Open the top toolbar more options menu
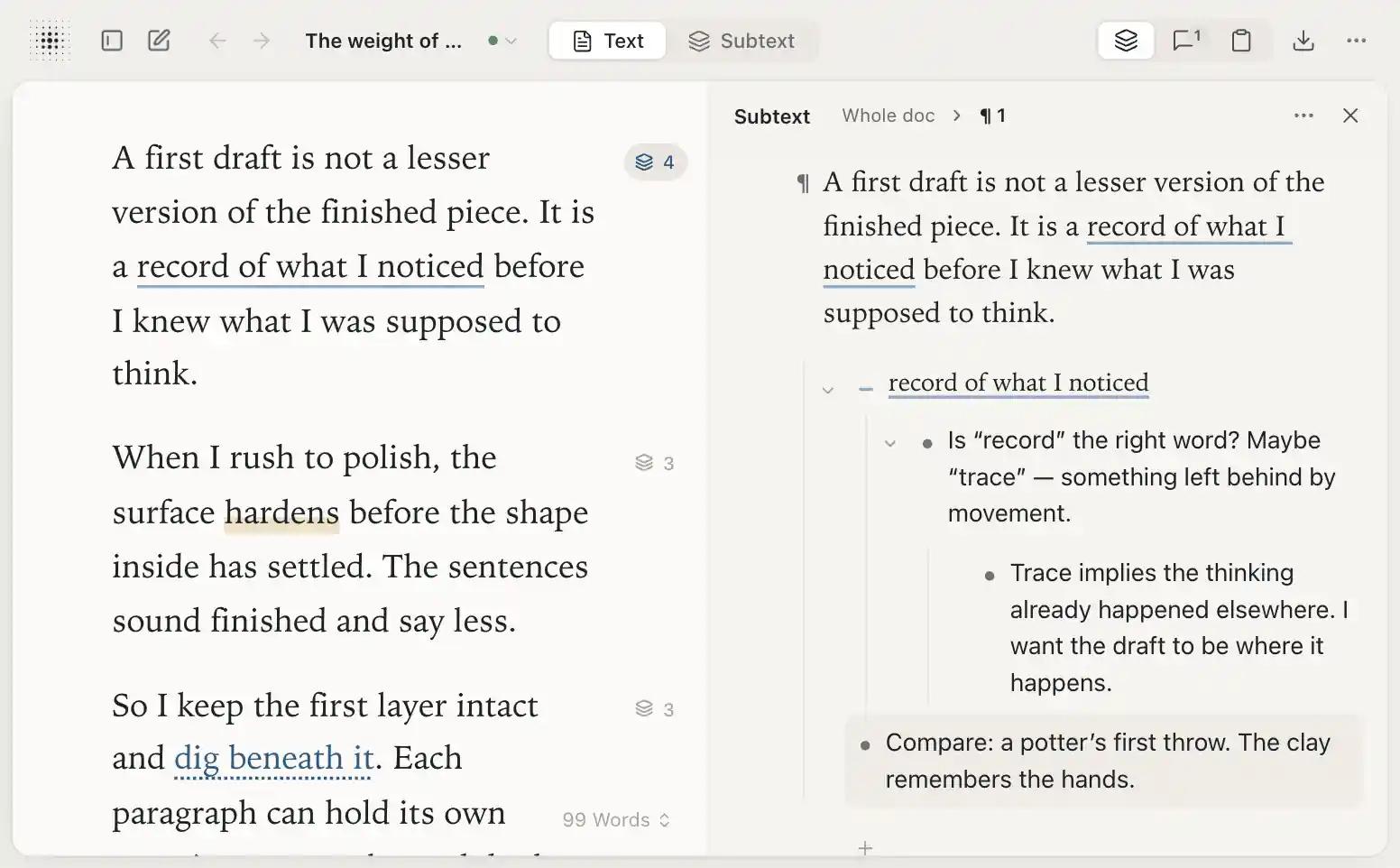 click(1356, 41)
